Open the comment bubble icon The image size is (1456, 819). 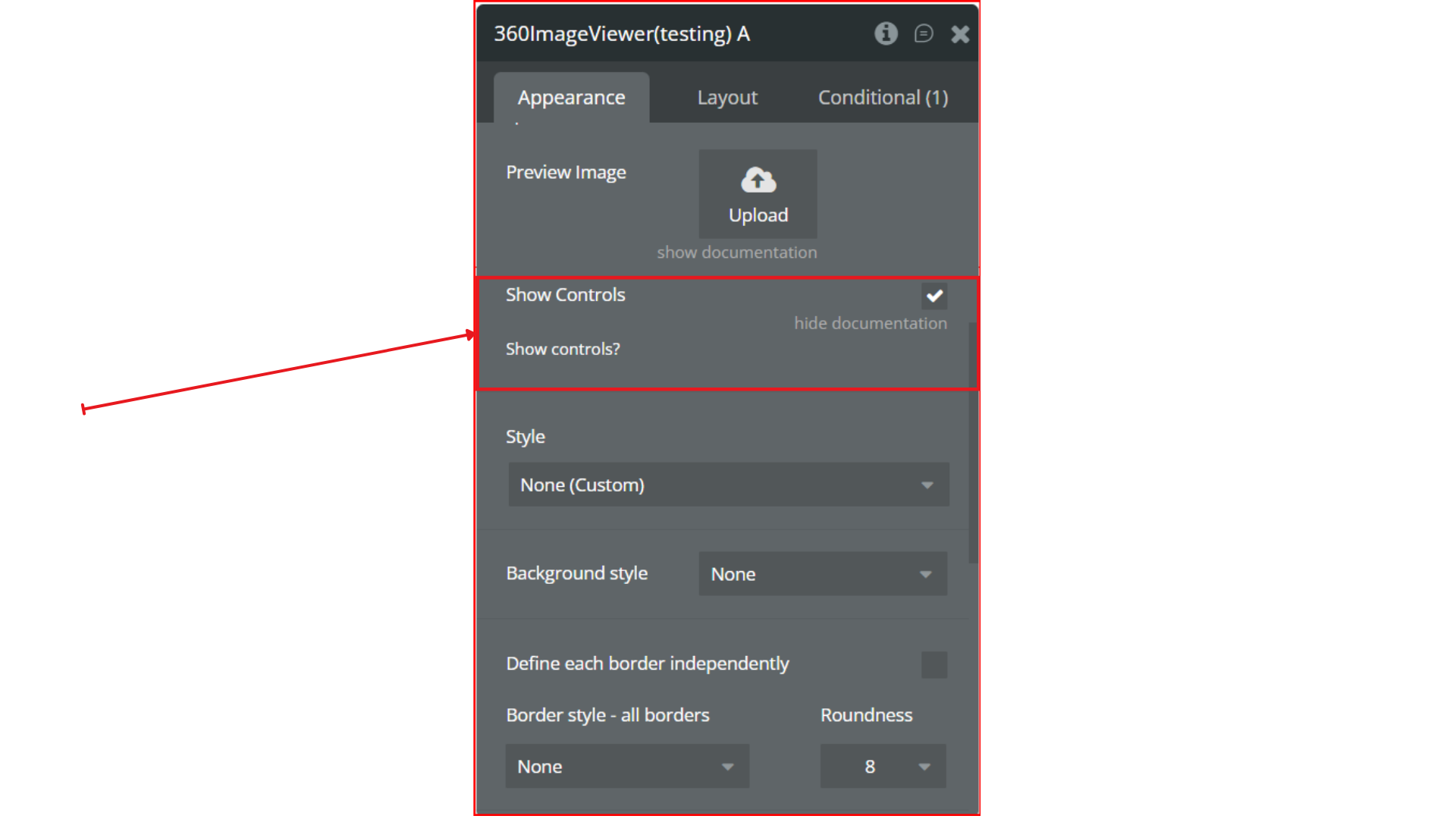(x=923, y=33)
